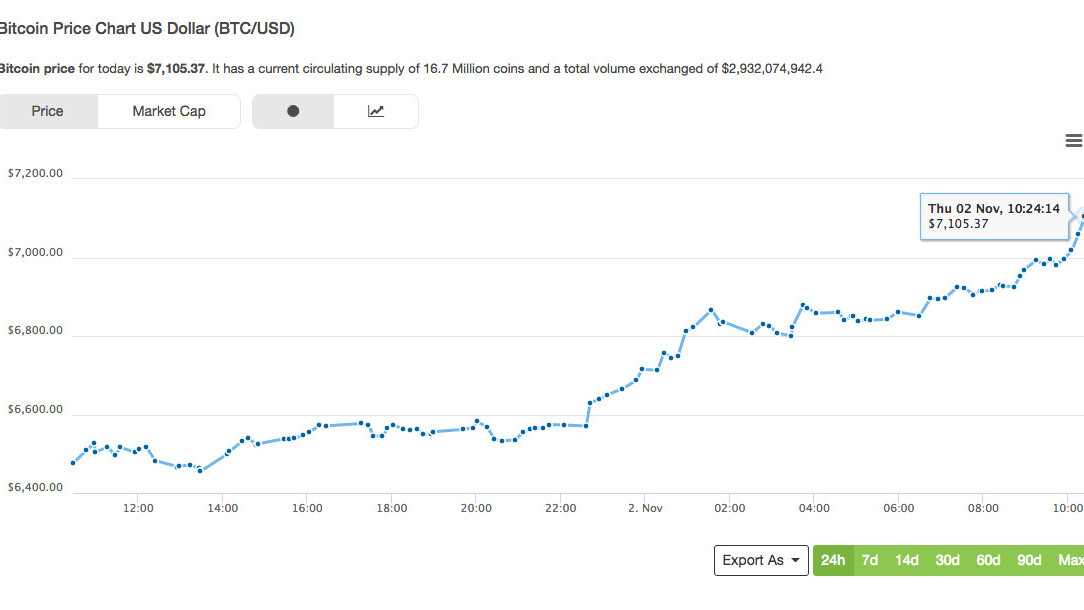Click the 12:00 x-axis tick label
Screen dimensions: 1084x610
pos(138,508)
